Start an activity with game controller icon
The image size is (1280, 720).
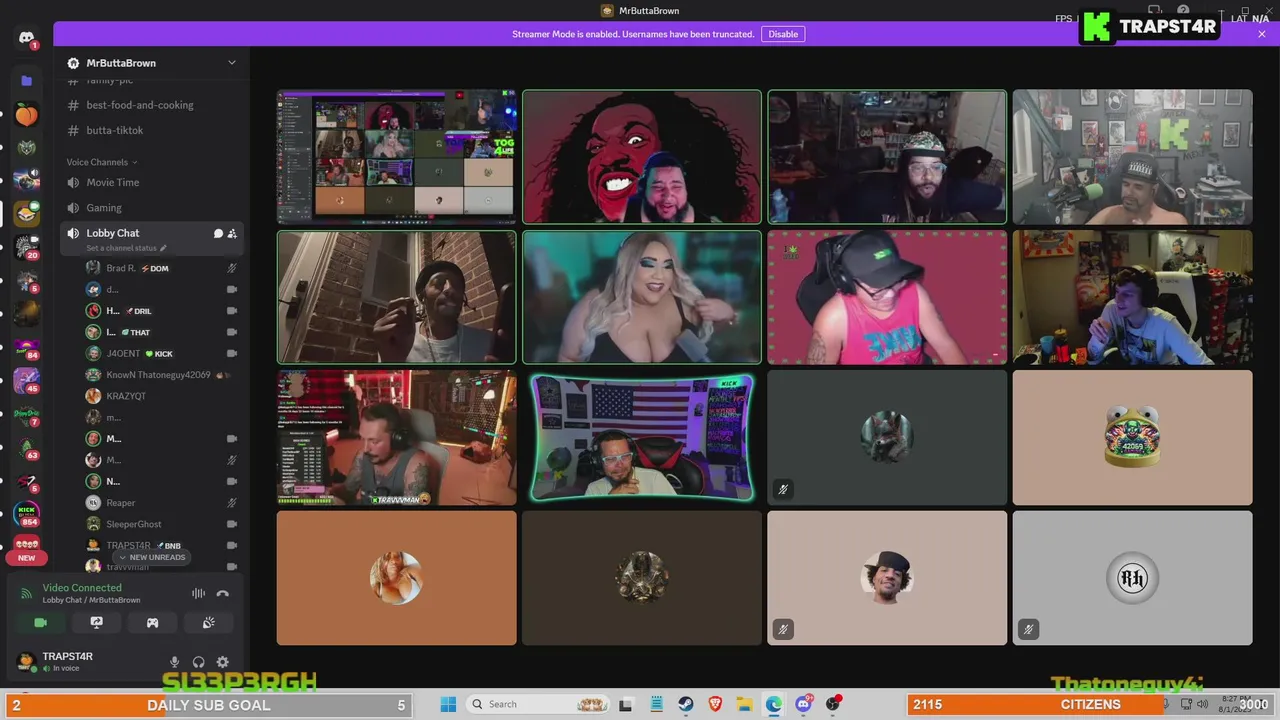point(152,622)
